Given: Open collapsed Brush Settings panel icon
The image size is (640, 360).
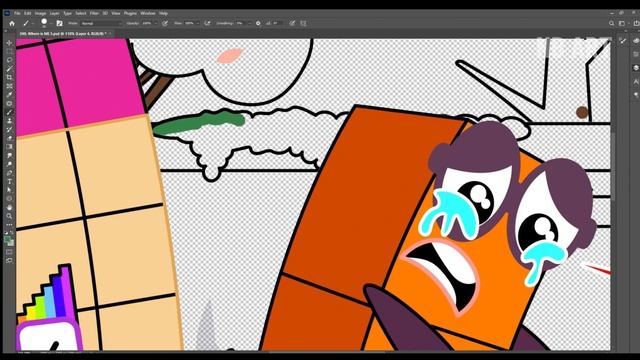Looking at the screenshot, I should pyautogui.click(x=623, y=40).
